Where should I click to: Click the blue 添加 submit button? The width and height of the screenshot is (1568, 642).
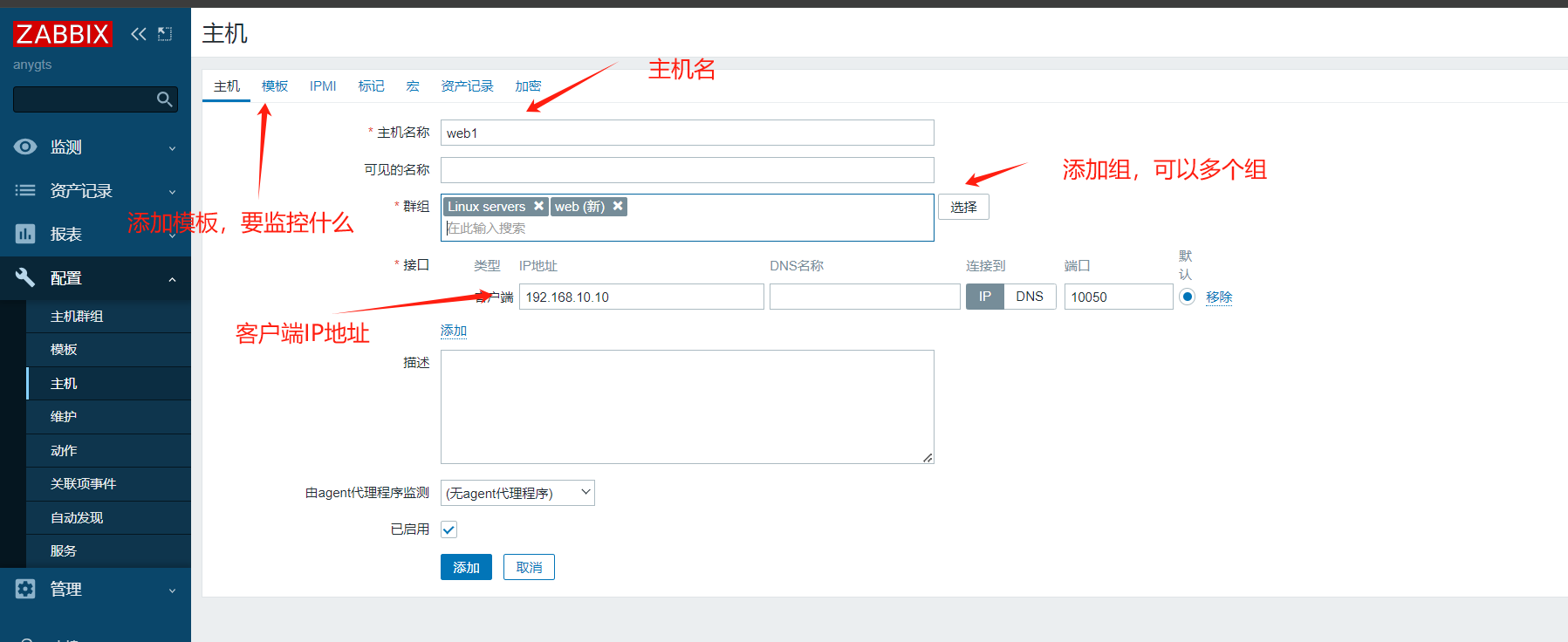point(466,567)
